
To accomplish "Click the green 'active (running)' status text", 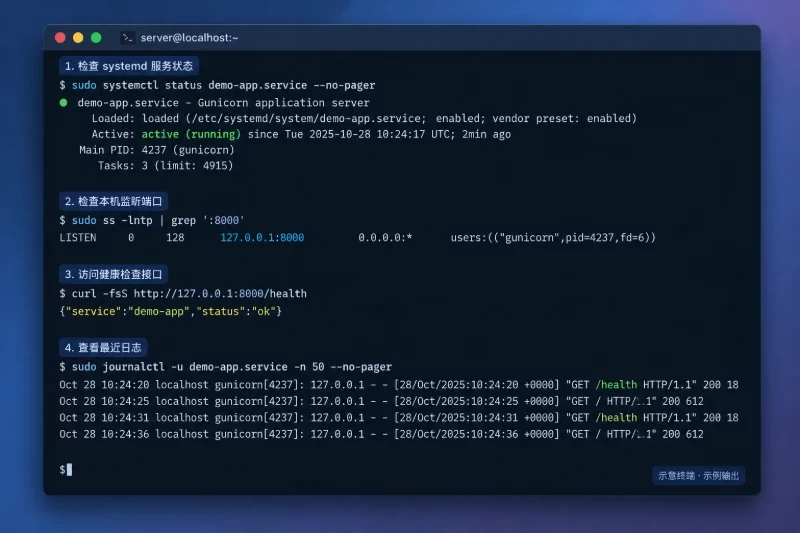I will pyautogui.click(x=191, y=134).
